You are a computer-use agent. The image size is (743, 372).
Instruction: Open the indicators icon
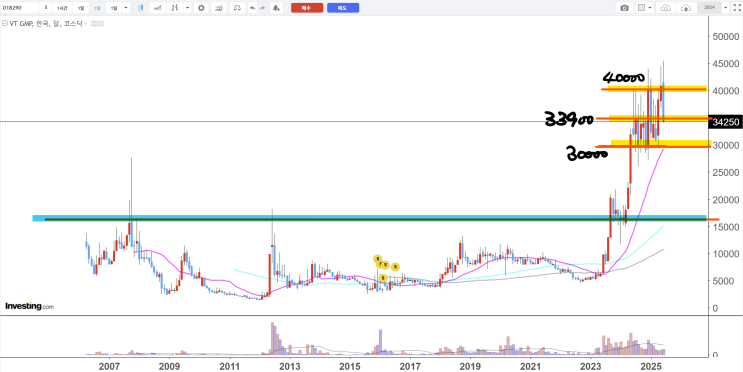click(219, 8)
